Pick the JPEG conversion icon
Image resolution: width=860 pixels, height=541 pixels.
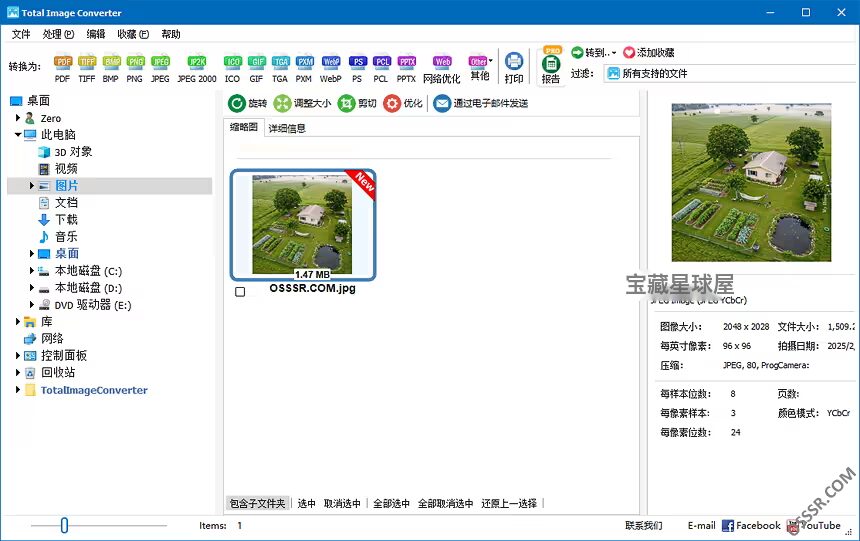(x=160, y=67)
